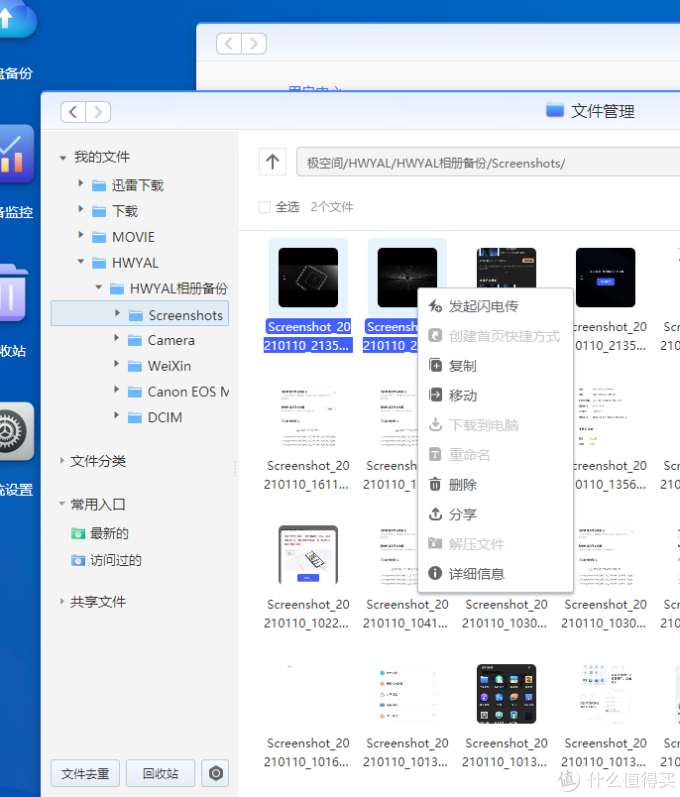
Task: Collapse the 我的文件 tree section
Action: pyautogui.click(x=63, y=158)
